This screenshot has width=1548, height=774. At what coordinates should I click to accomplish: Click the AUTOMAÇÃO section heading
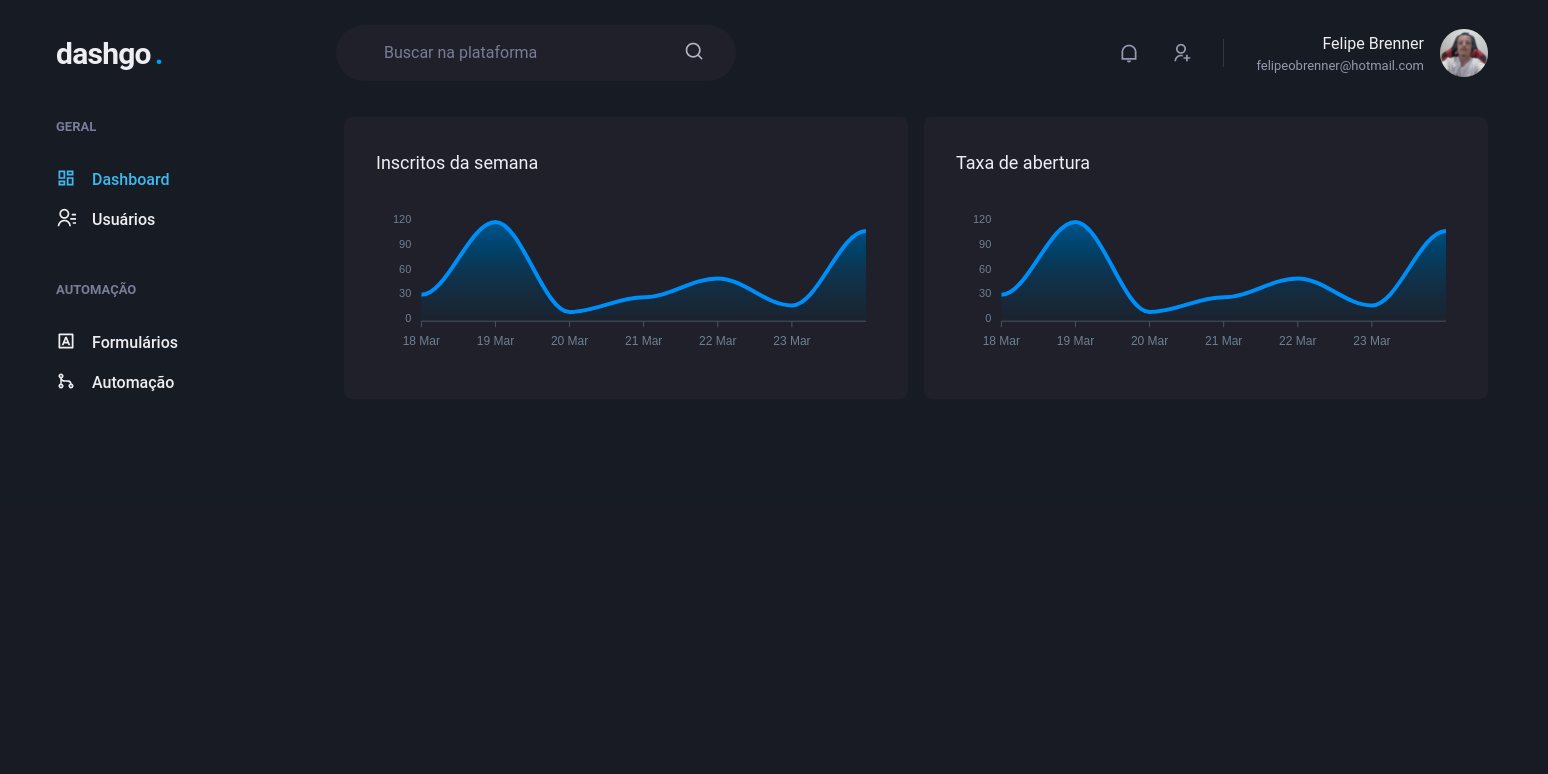96,289
